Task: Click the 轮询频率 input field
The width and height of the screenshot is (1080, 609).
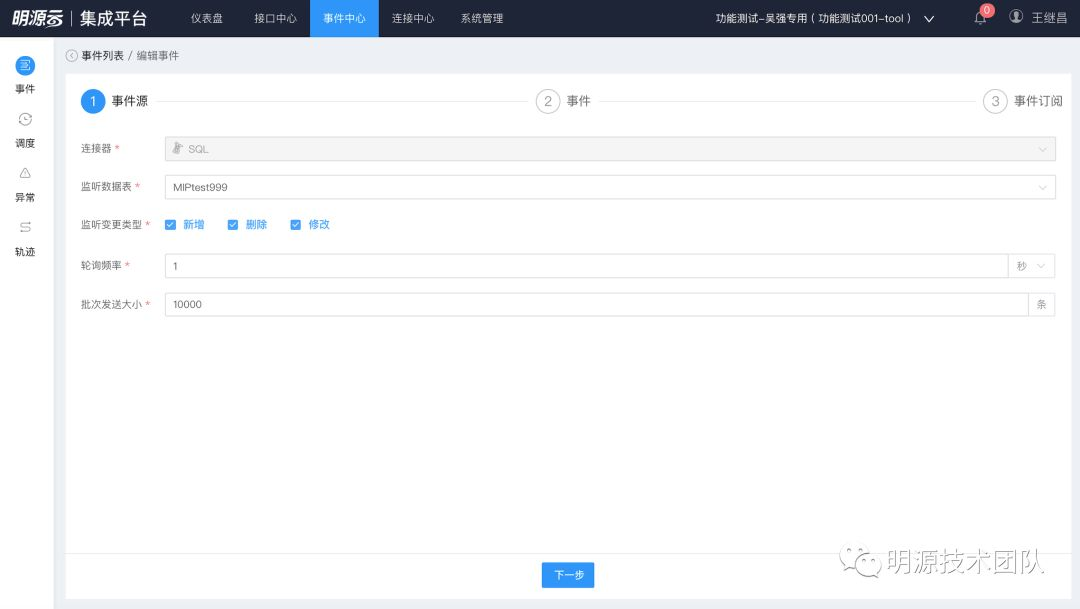Action: click(586, 266)
